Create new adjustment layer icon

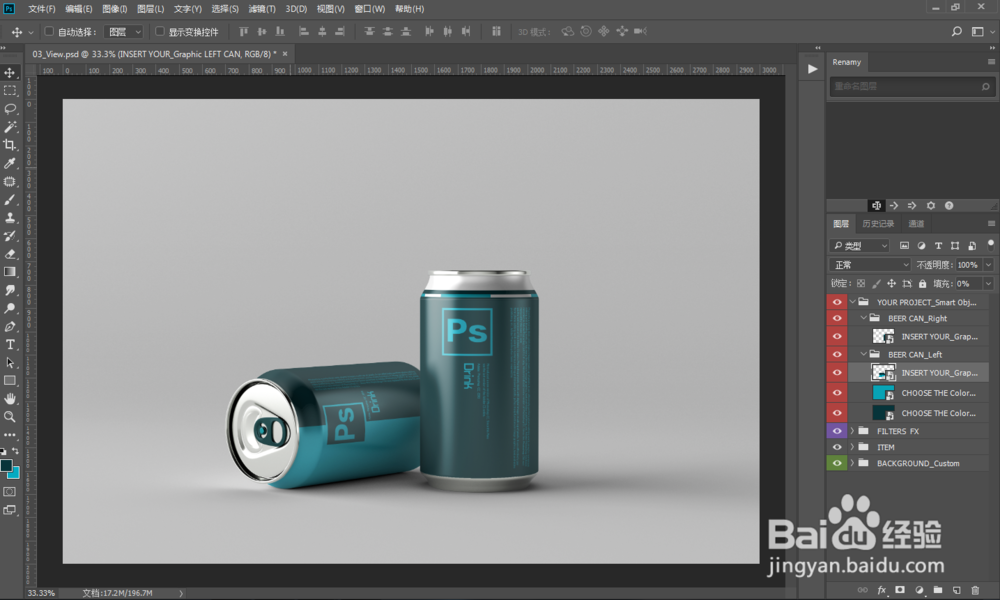tap(919, 590)
